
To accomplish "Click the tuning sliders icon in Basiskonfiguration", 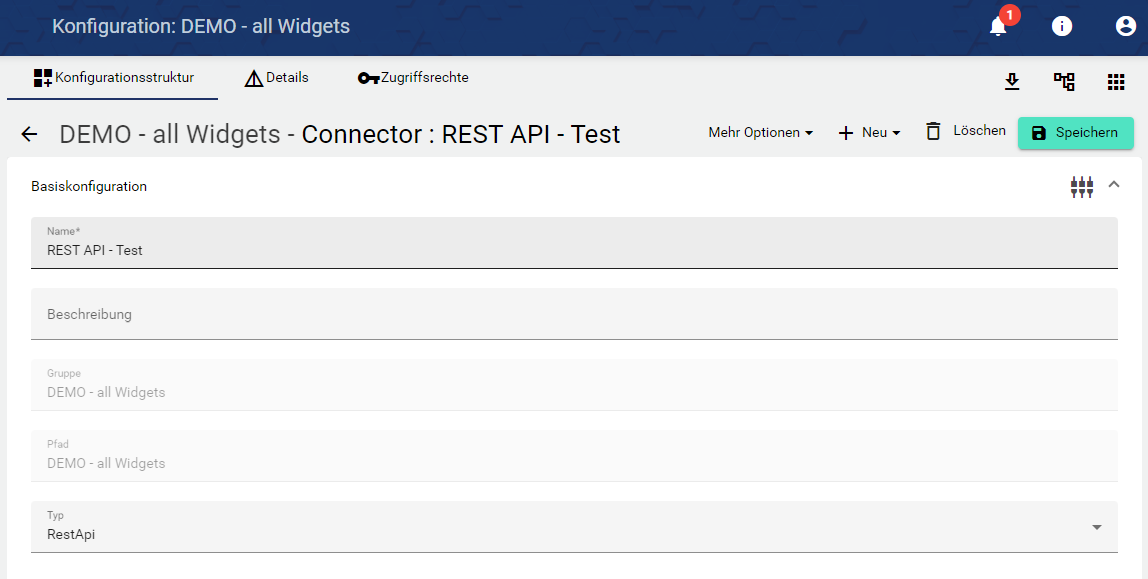I will 1082,187.
